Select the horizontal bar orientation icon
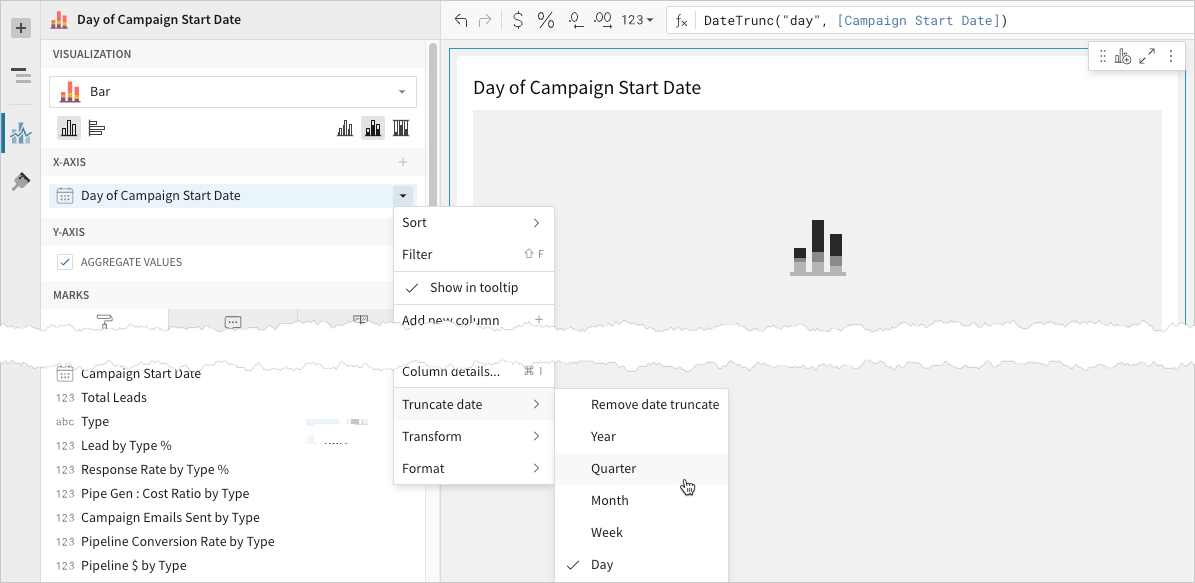1195x583 pixels. pos(97,128)
